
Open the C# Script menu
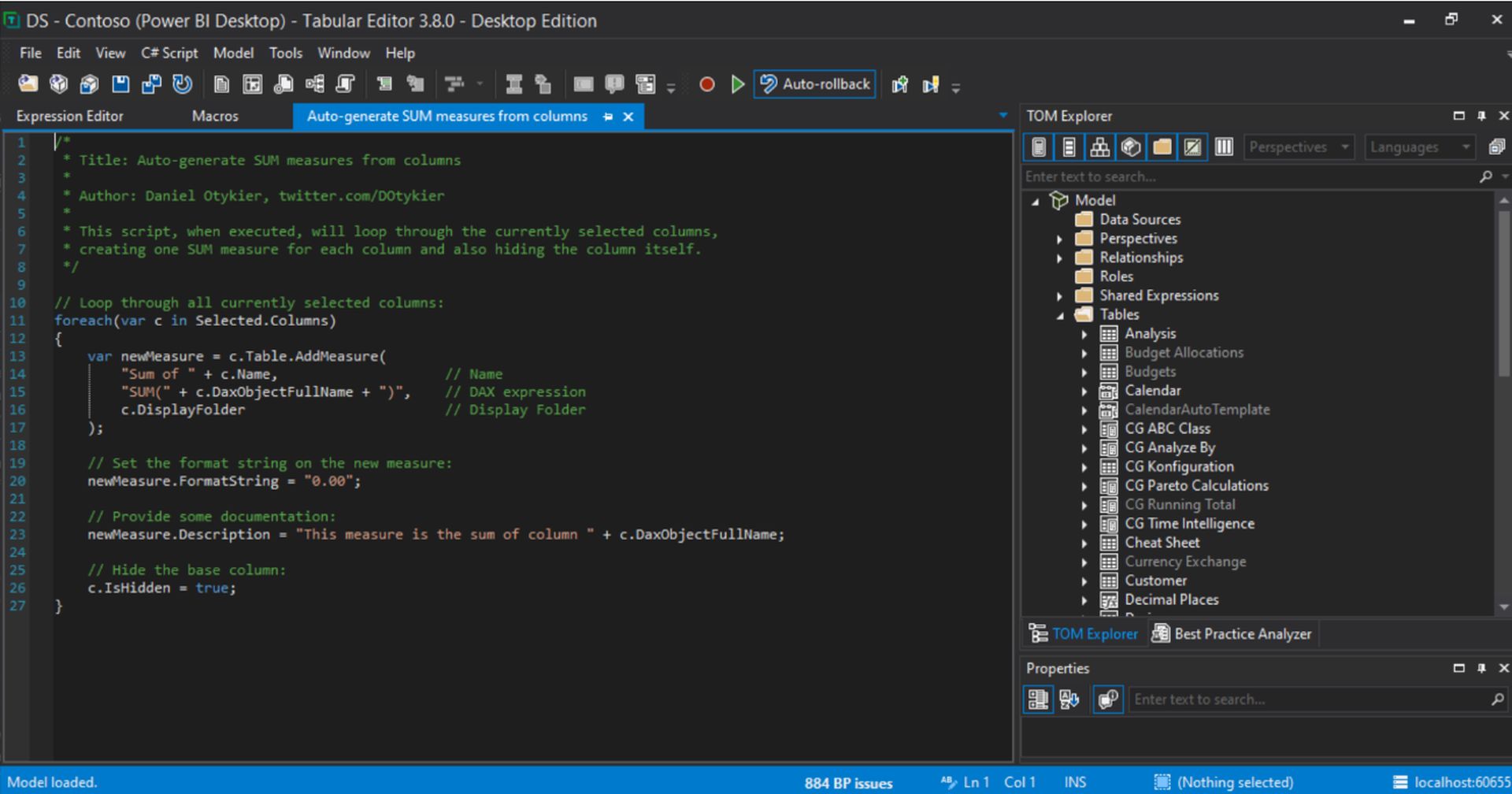pos(169,53)
